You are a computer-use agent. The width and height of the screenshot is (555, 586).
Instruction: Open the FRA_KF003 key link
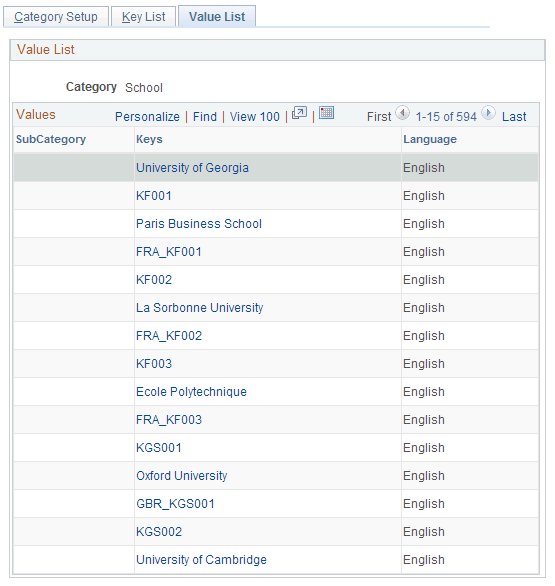tap(169, 420)
